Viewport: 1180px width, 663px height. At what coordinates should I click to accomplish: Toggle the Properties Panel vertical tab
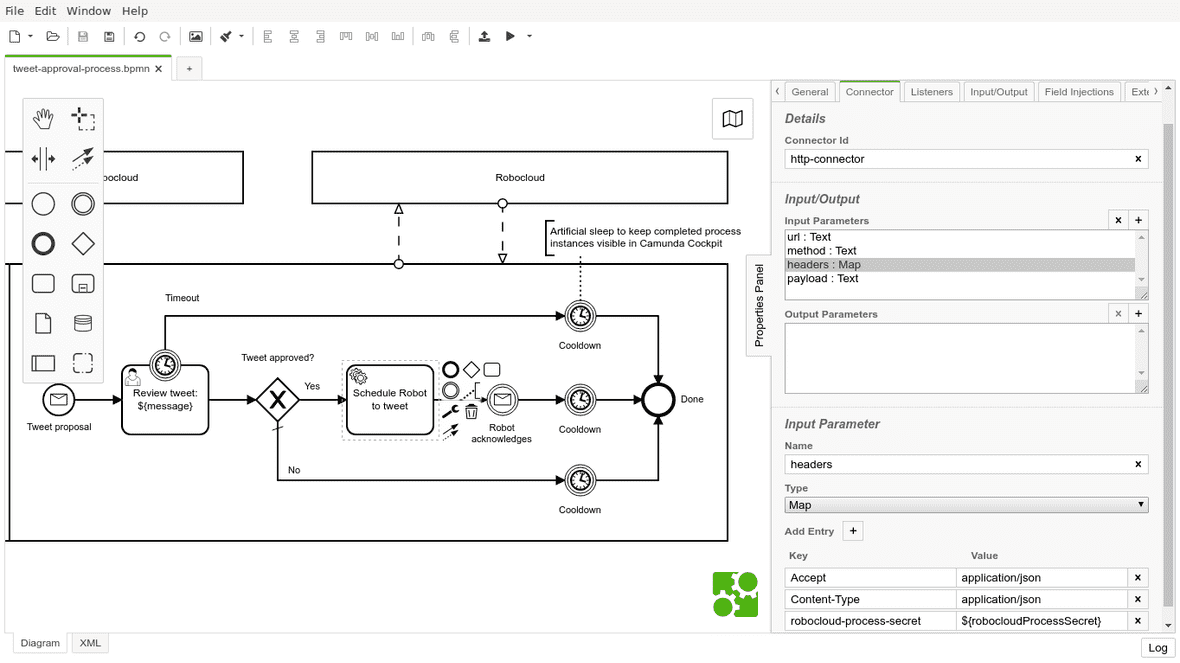pyautogui.click(x=759, y=305)
